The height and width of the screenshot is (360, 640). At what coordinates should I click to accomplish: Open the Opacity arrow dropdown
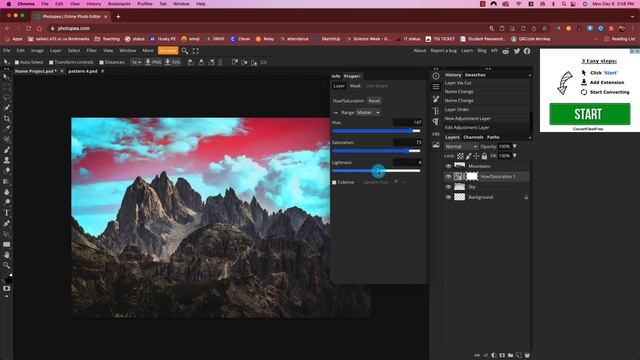(515, 146)
